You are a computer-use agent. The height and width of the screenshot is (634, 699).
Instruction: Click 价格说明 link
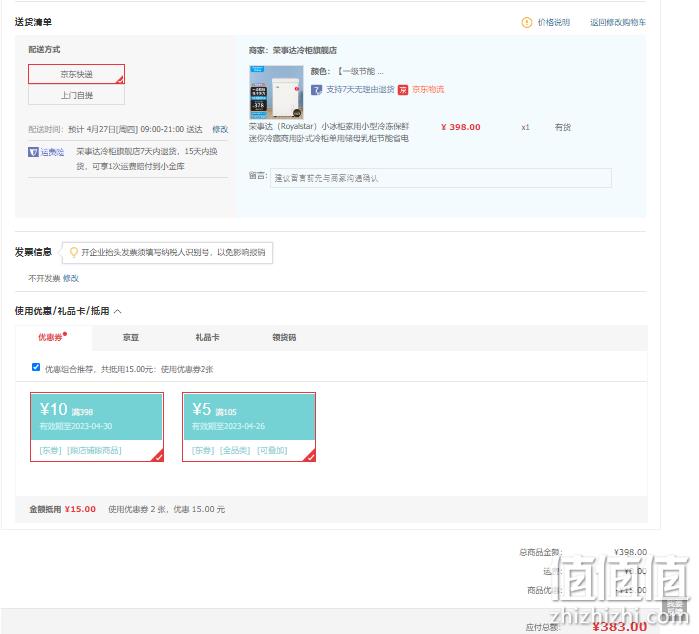coord(554,22)
